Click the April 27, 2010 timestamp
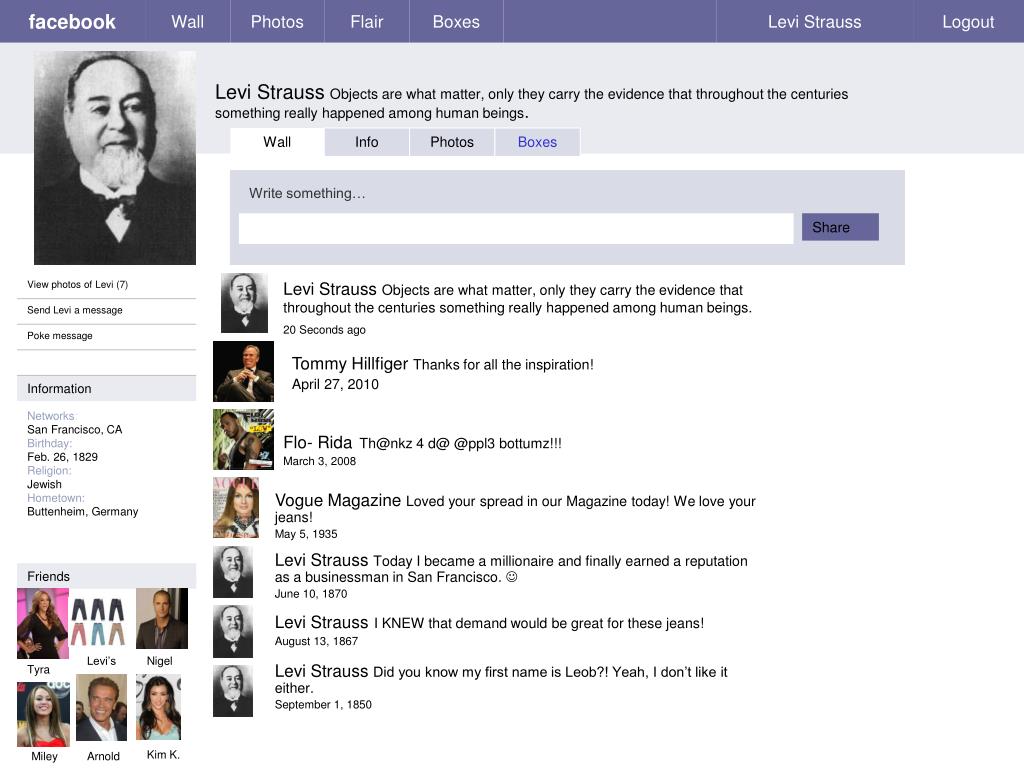 pos(335,384)
